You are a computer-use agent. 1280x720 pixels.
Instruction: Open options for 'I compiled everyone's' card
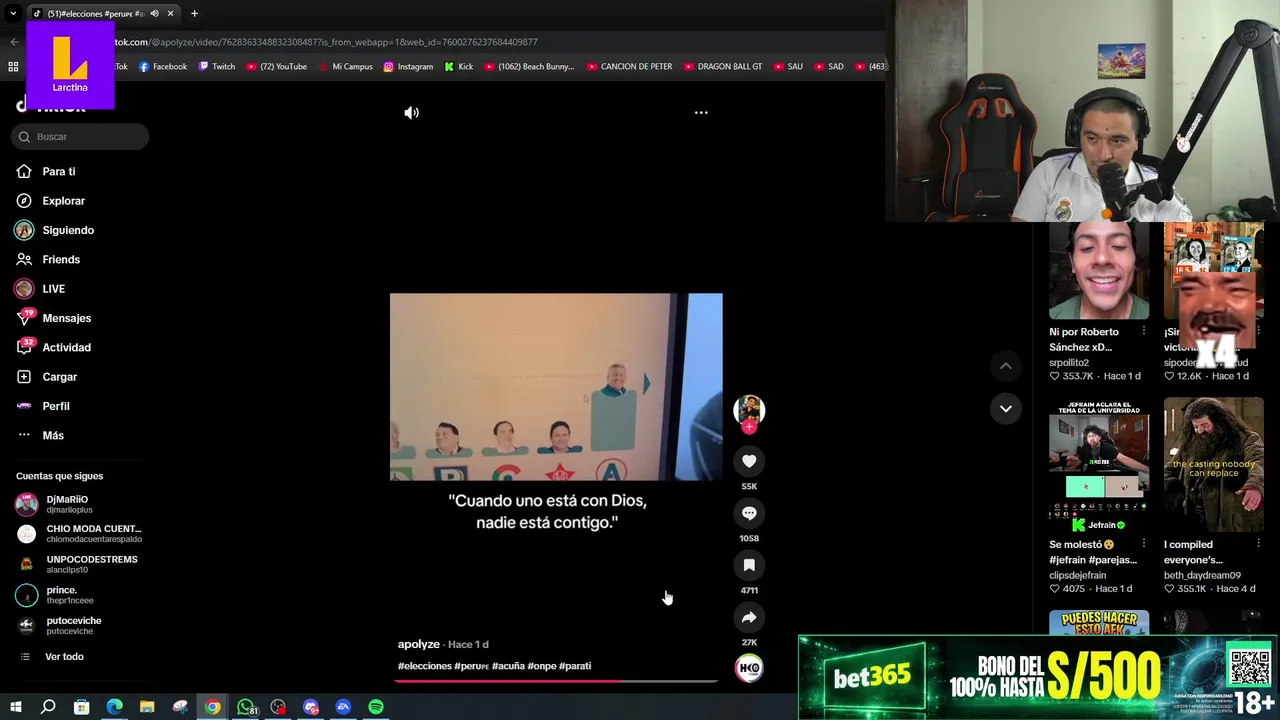(1258, 544)
